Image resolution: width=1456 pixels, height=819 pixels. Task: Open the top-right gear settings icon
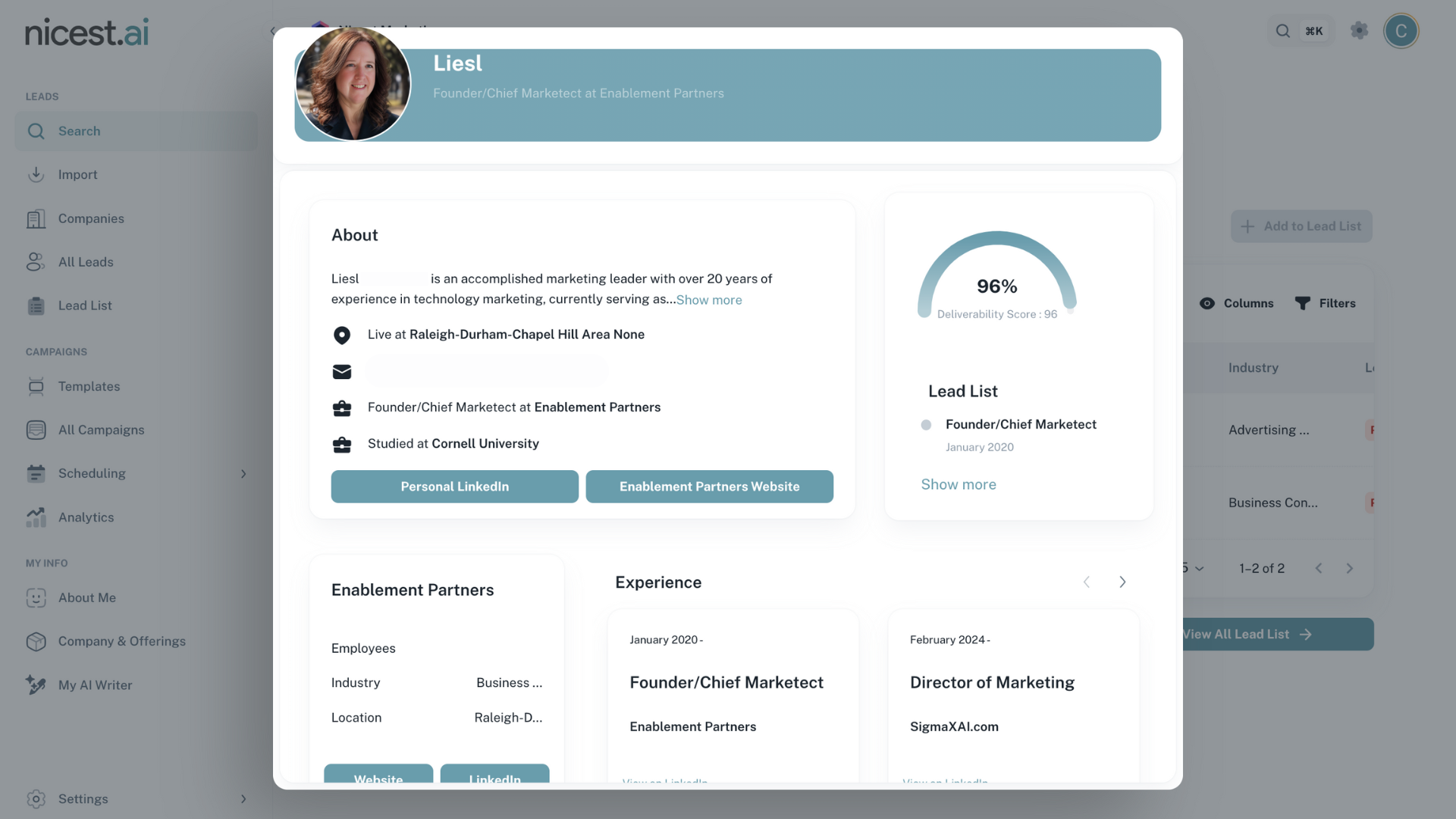click(1359, 30)
